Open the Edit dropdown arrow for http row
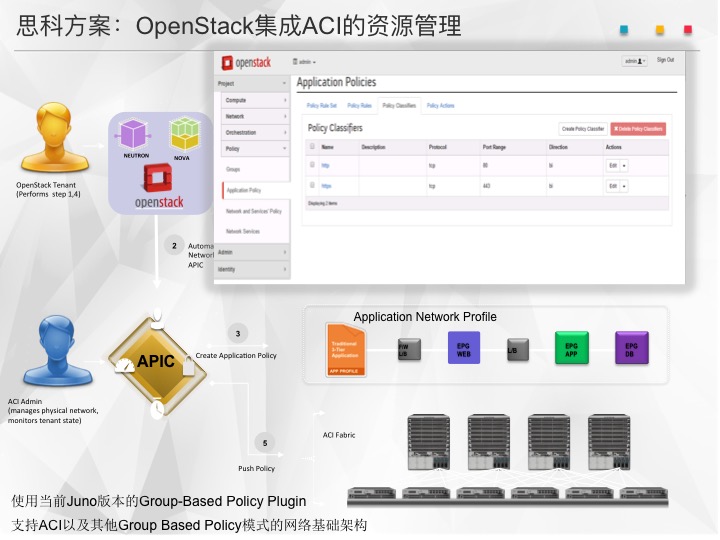Image resolution: width=720 pixels, height=540 pixels. [x=624, y=166]
